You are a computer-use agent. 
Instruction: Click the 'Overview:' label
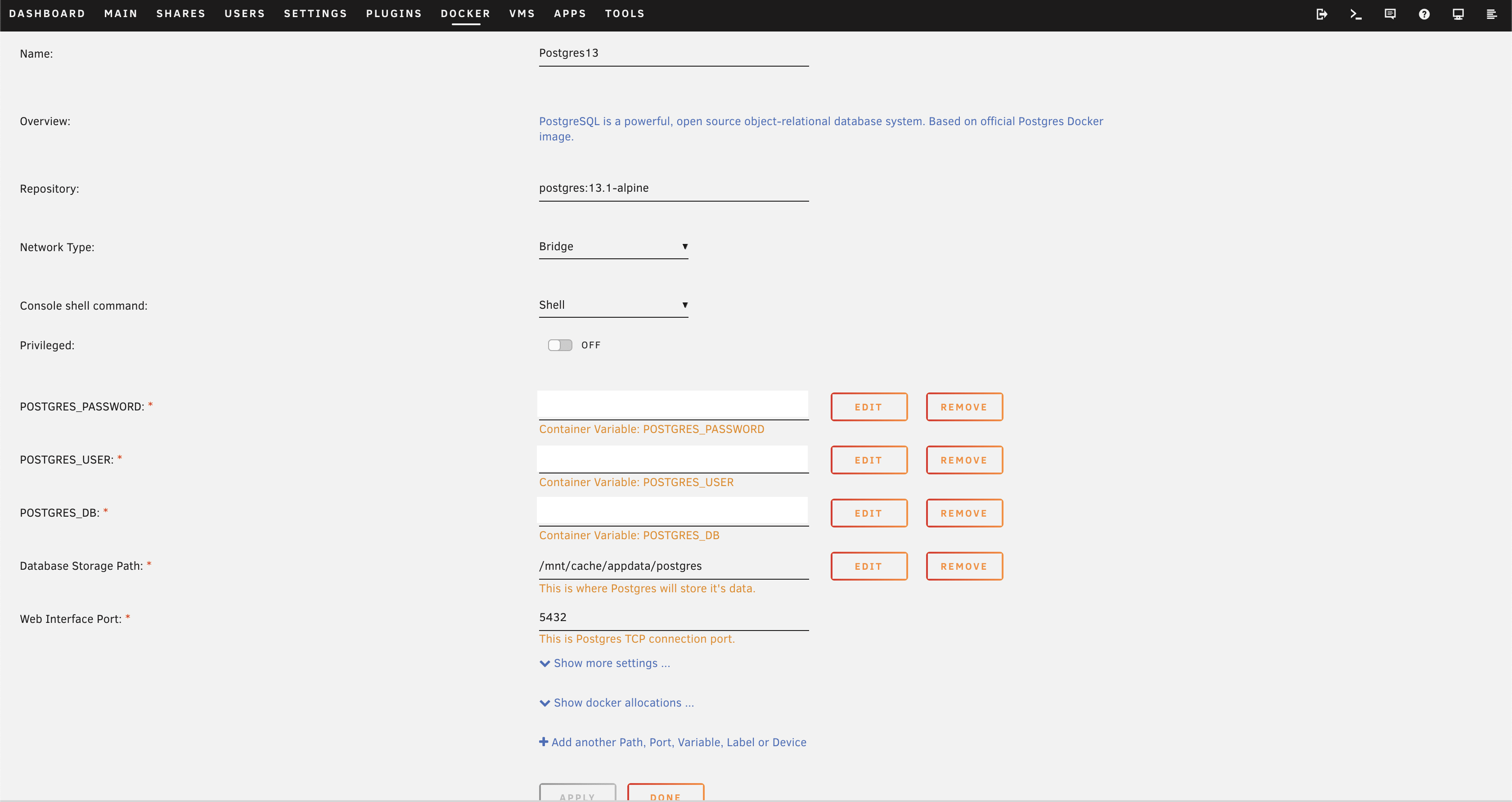(x=45, y=122)
